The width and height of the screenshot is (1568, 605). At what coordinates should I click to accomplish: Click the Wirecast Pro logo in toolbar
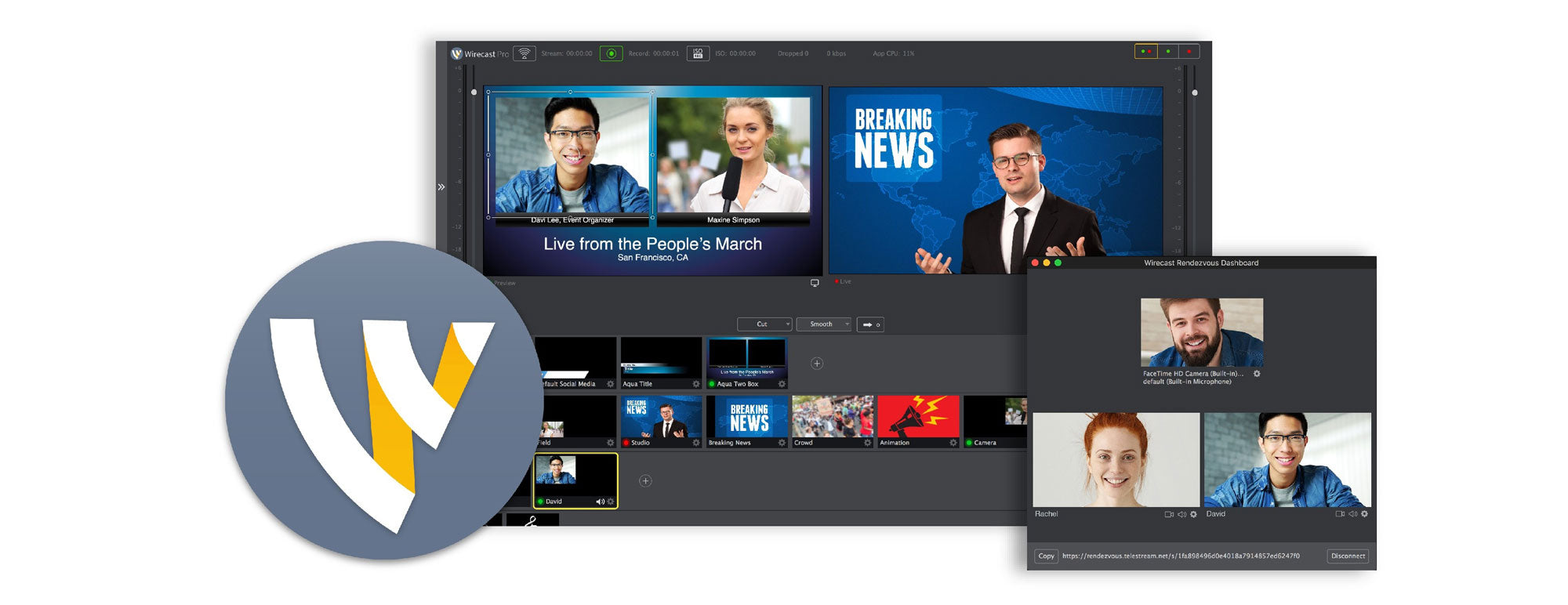click(480, 53)
